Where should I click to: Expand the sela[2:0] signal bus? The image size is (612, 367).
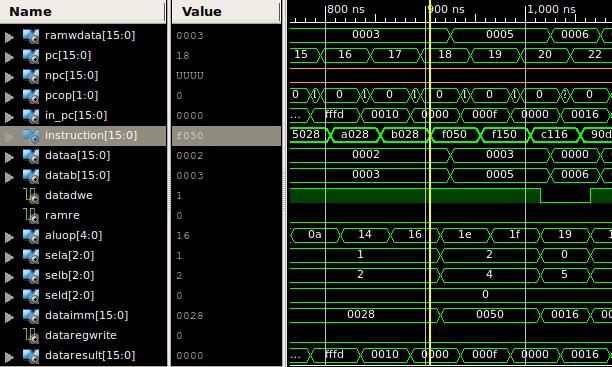[x=9, y=257]
